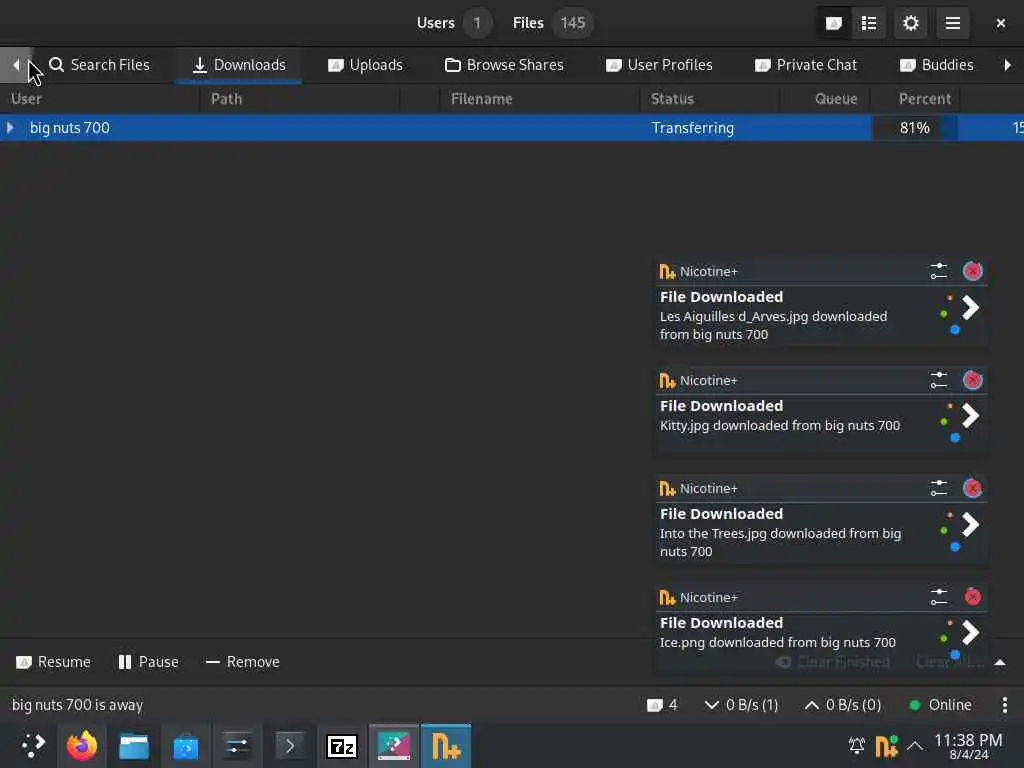Open the hamburger main menu
This screenshot has height=768, width=1024.
point(952,24)
